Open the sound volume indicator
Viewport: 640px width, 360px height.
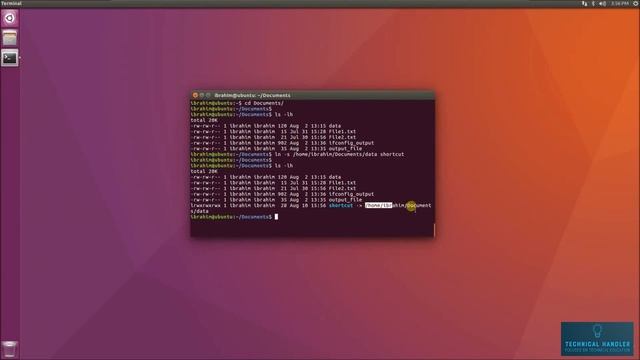click(602, 3)
